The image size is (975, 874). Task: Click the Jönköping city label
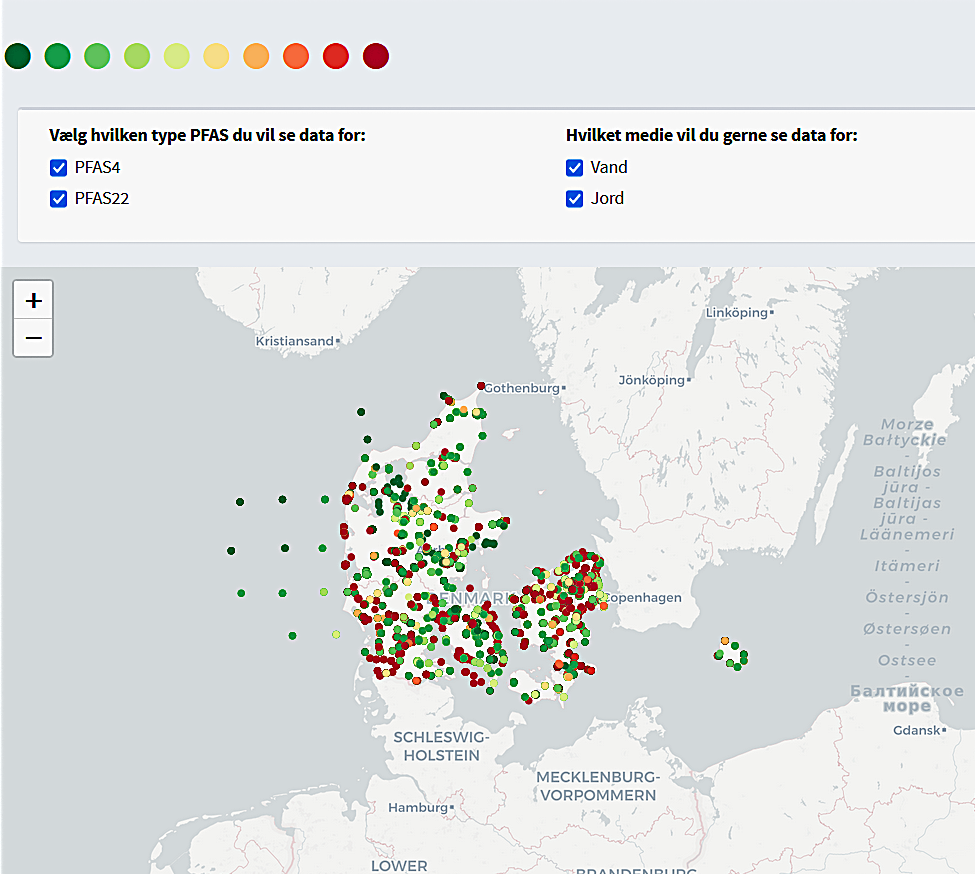(651, 380)
